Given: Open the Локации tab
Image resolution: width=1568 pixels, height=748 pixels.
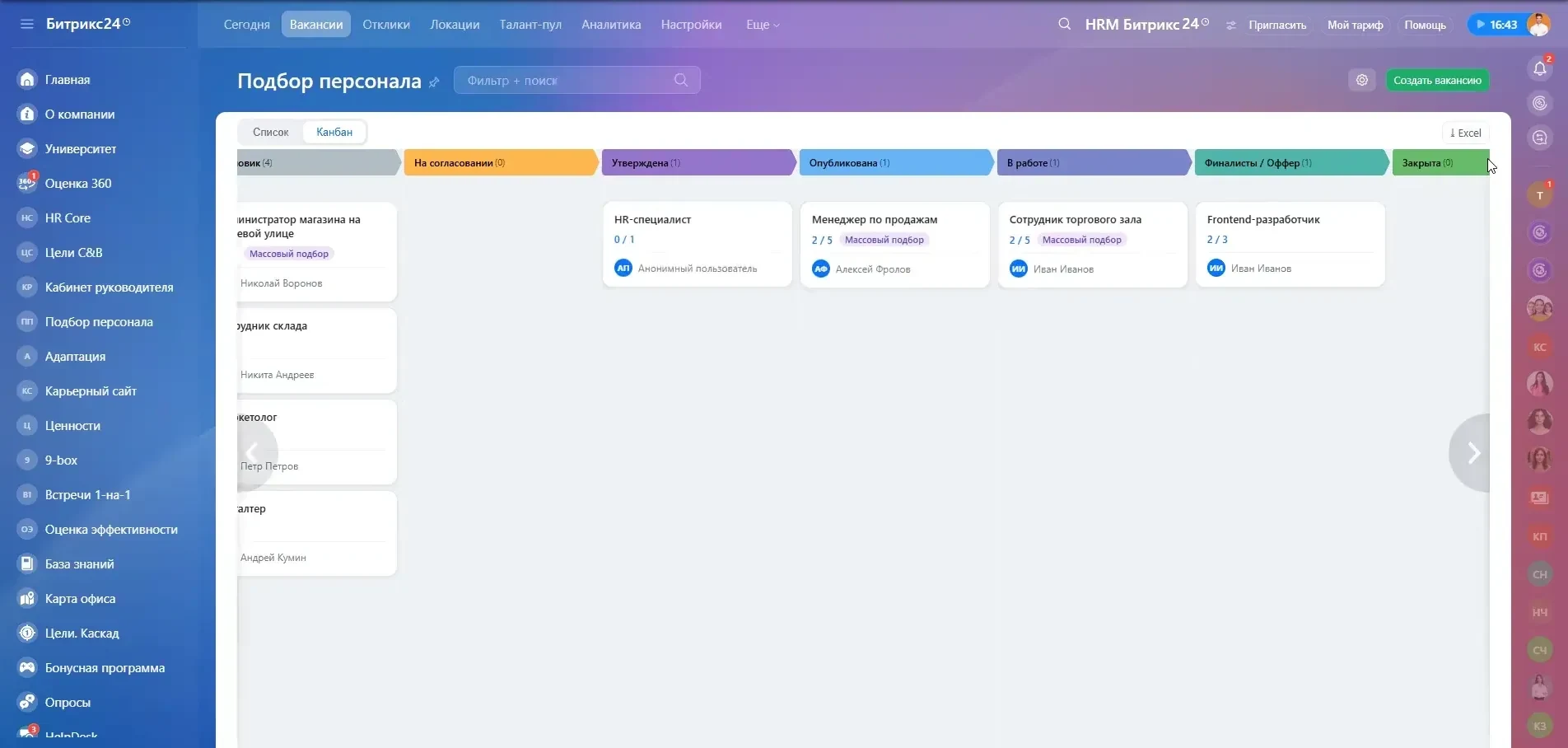Looking at the screenshot, I should [455, 25].
